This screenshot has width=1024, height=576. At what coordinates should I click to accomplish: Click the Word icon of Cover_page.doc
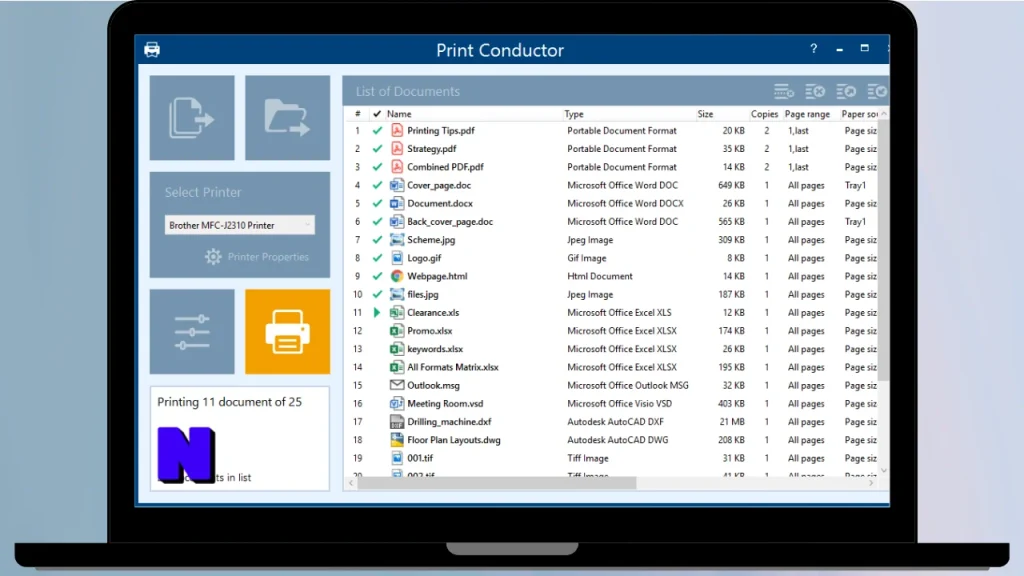pos(396,185)
